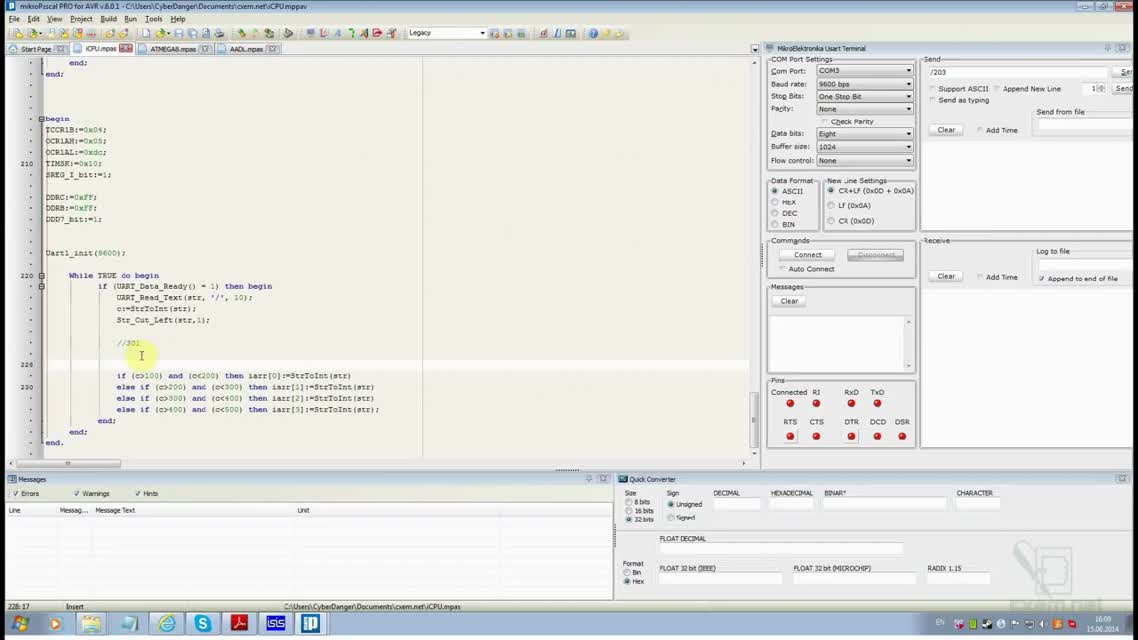Open the Tools menu

153,19
